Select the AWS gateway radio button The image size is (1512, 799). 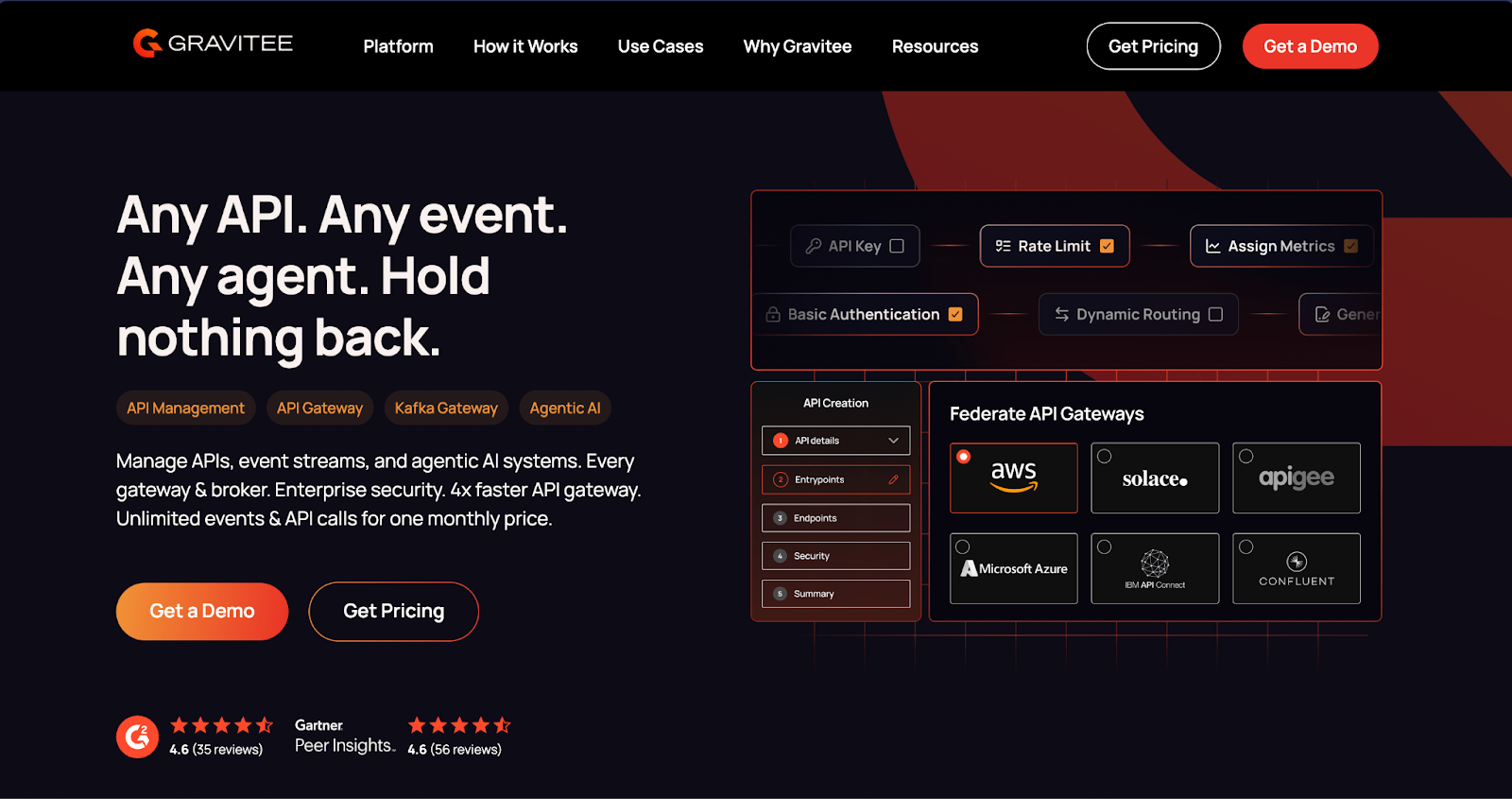tap(963, 457)
